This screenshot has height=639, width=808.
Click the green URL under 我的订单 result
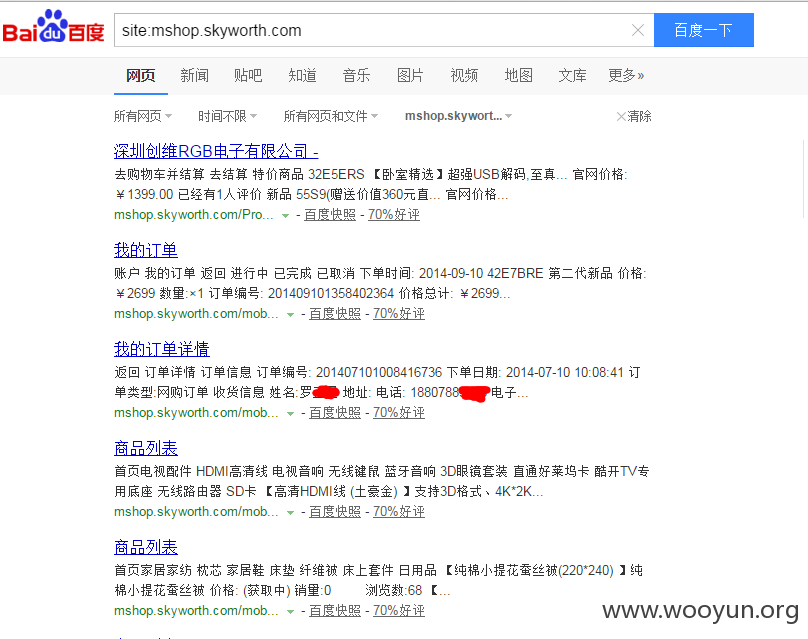[196, 314]
